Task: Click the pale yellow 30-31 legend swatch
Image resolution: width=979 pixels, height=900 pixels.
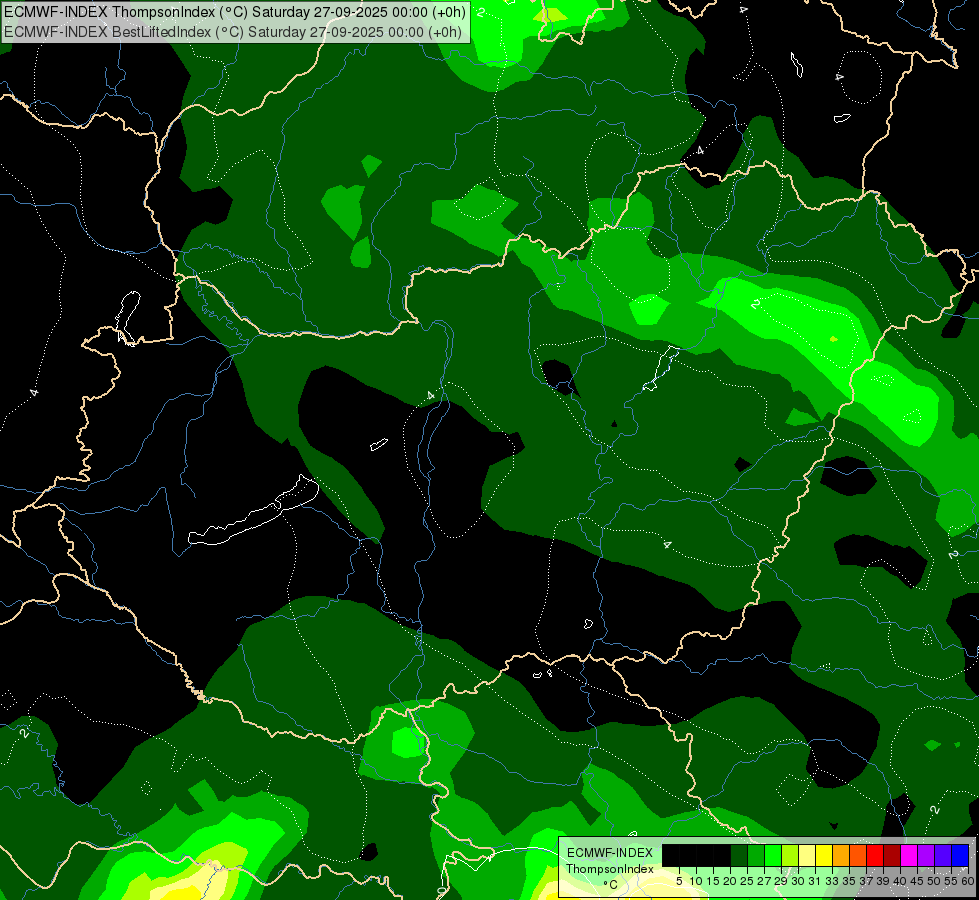Action: pyautogui.click(x=807, y=856)
